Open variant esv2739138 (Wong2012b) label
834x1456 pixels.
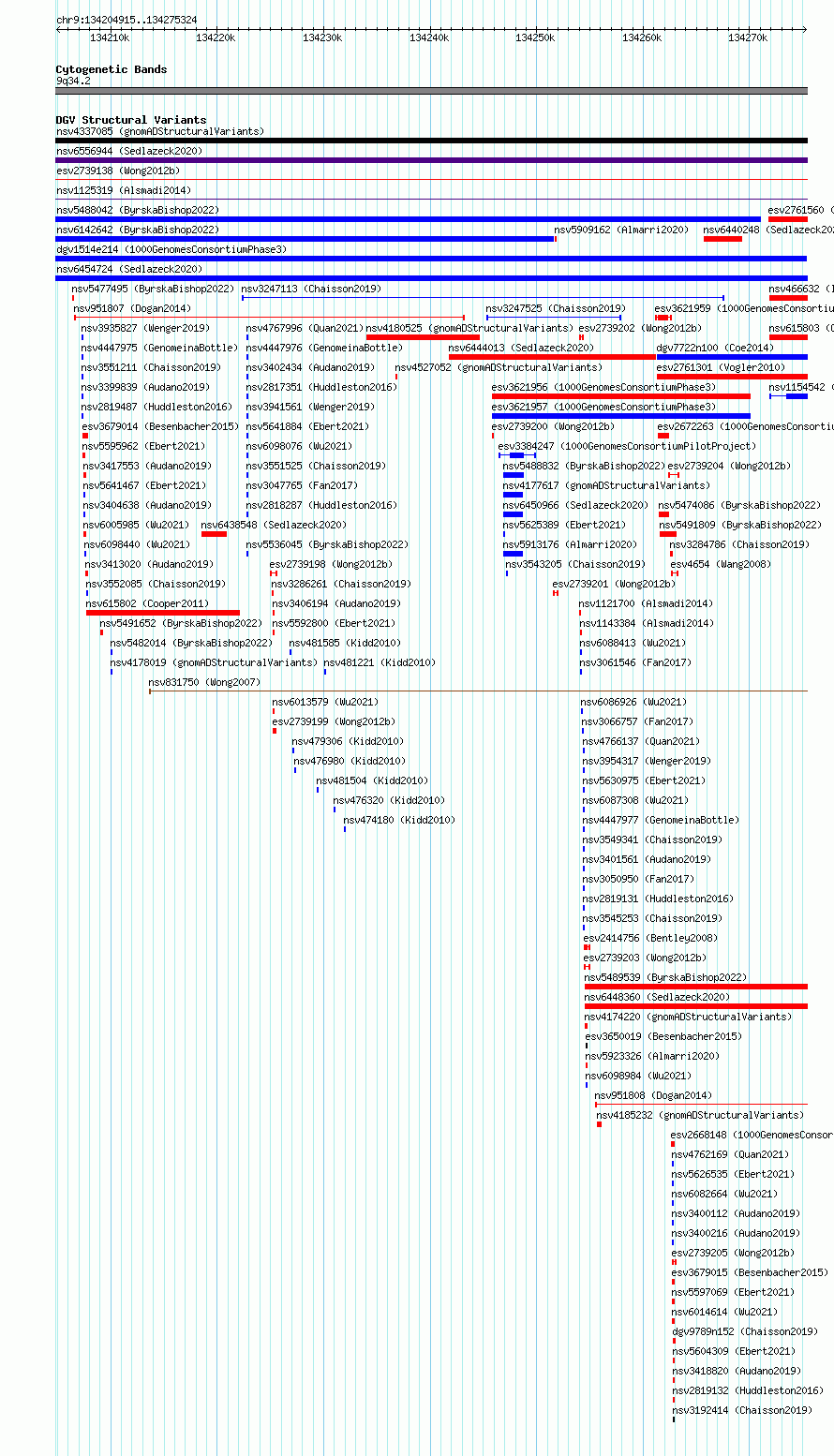[x=118, y=171]
